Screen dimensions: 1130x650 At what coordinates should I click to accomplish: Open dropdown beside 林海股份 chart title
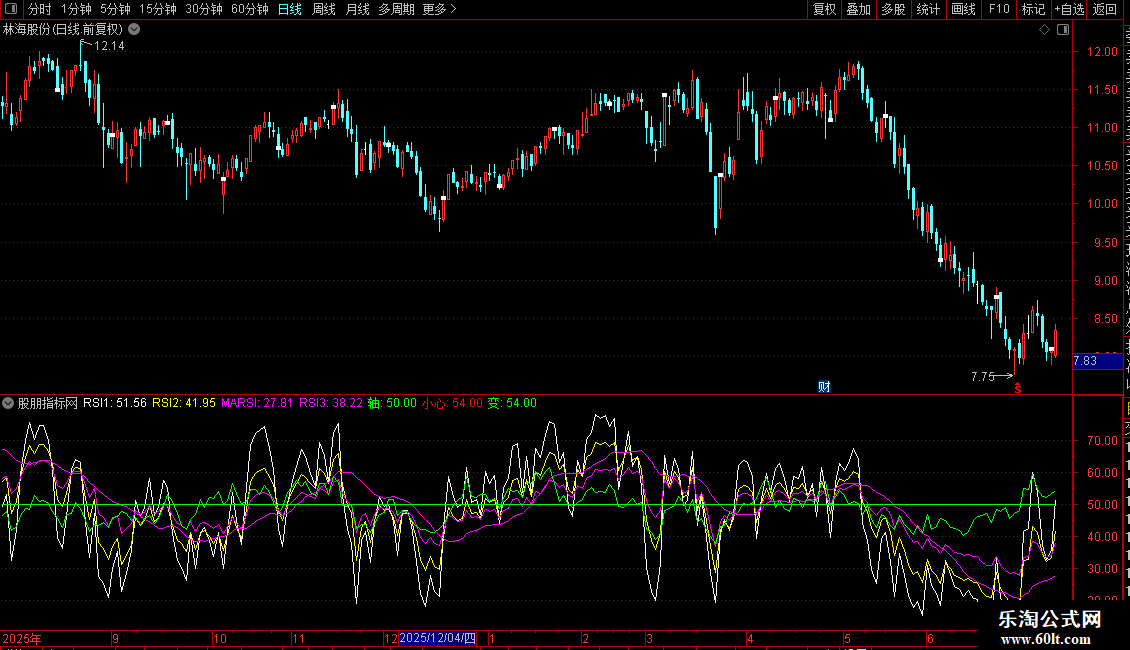[x=134, y=30]
